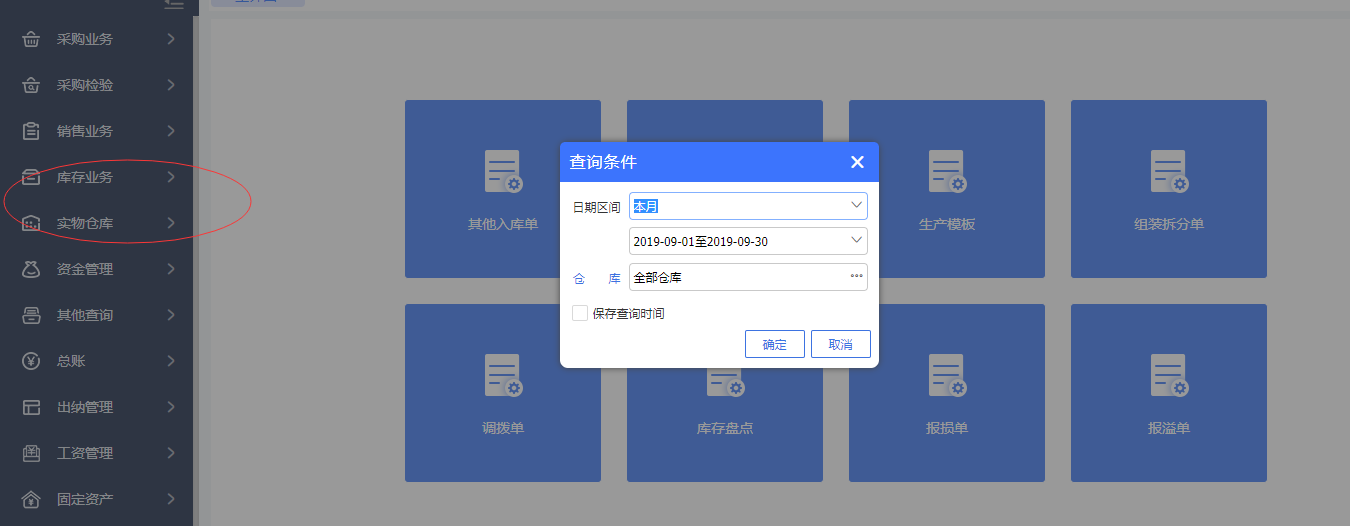Viewport: 1350px width, 526px height.
Task: Open the 生产模板 tile
Action: pos(947,189)
